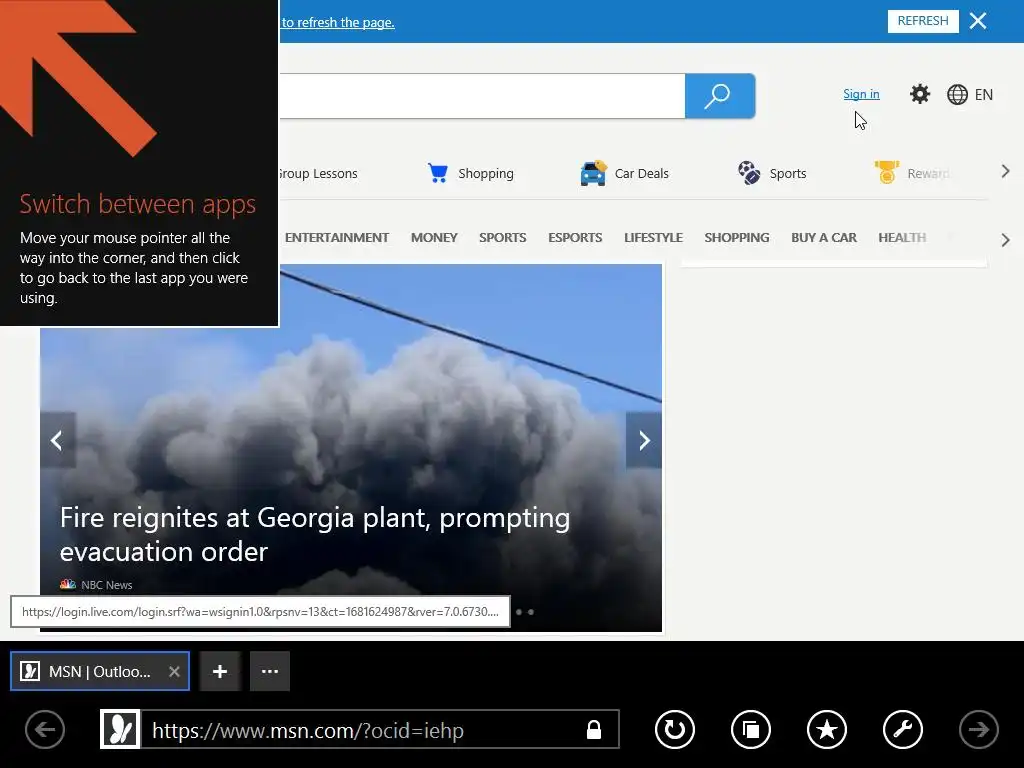Select the LIFESTYLE category
The width and height of the screenshot is (1024, 768).
tap(653, 238)
